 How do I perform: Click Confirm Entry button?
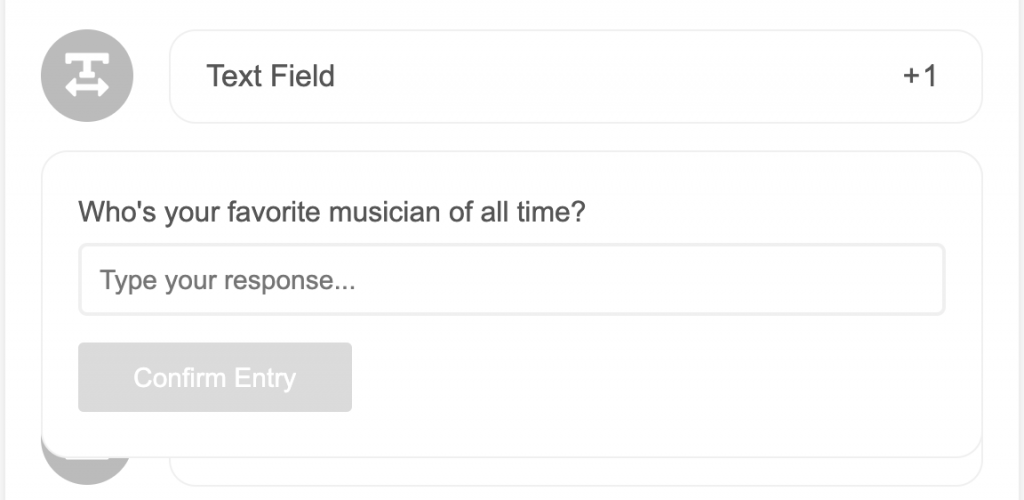coord(215,377)
